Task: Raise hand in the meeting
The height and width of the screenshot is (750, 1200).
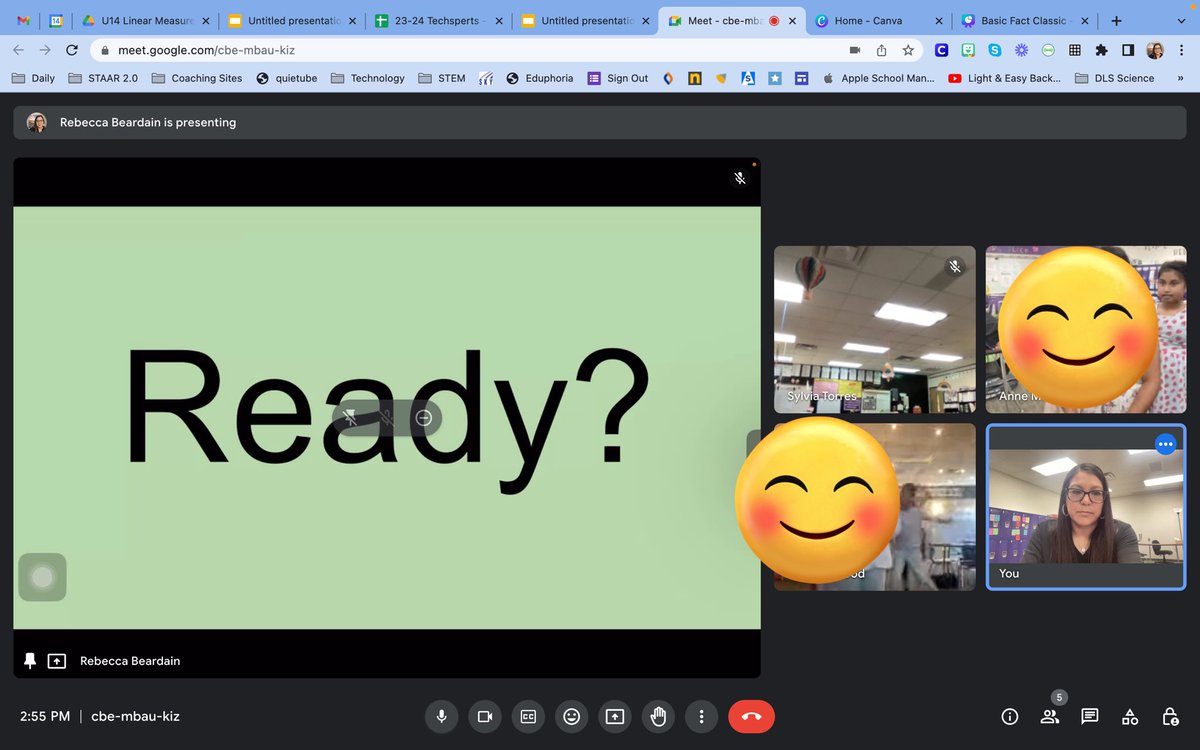Action: 658,716
